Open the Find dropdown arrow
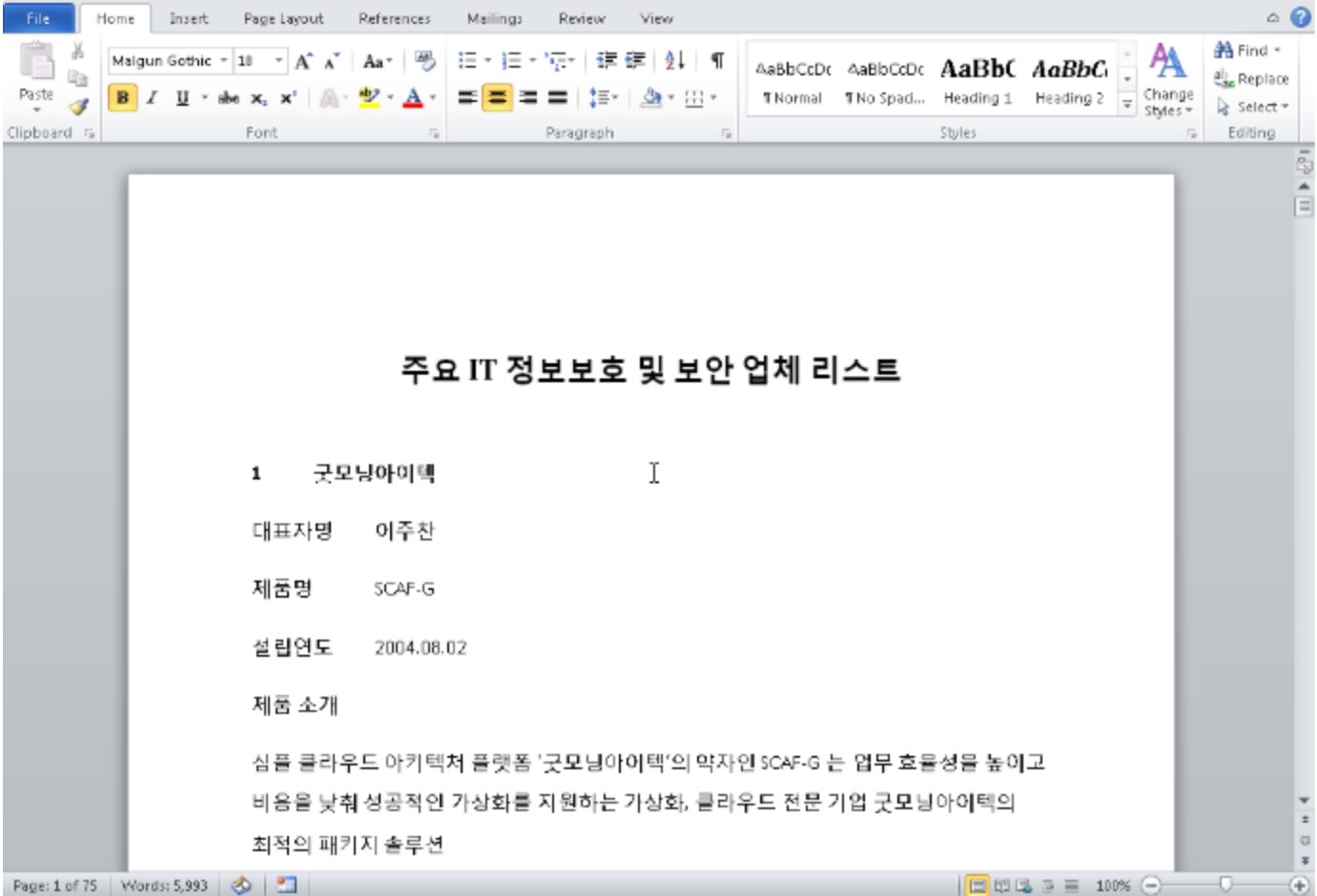The height and width of the screenshot is (896, 1317). 1278,51
